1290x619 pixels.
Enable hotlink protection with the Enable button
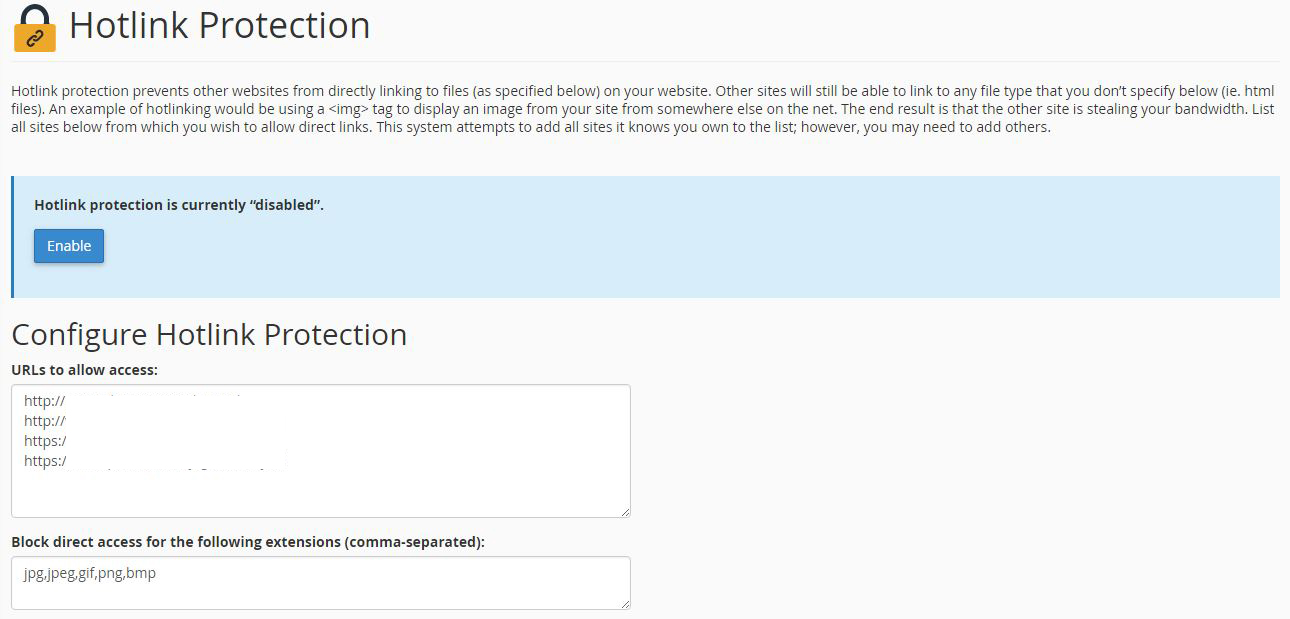tap(69, 246)
